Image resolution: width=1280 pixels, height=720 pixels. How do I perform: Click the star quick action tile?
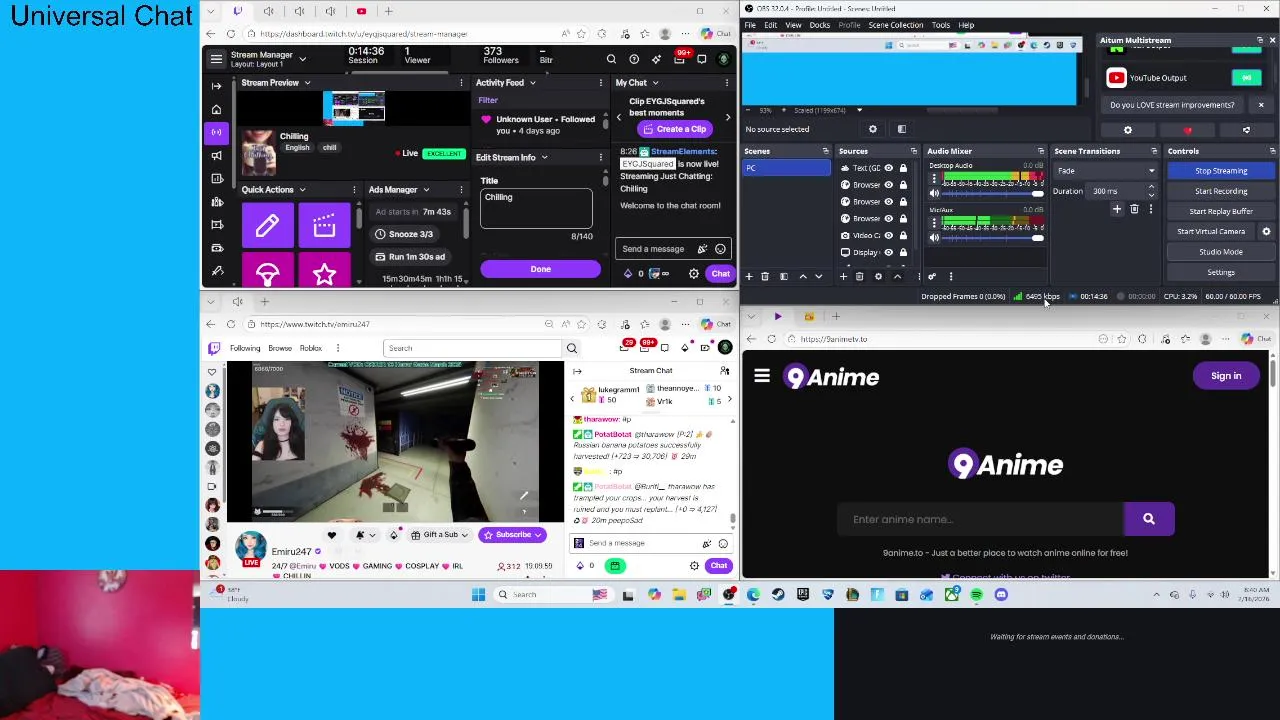coord(324,273)
